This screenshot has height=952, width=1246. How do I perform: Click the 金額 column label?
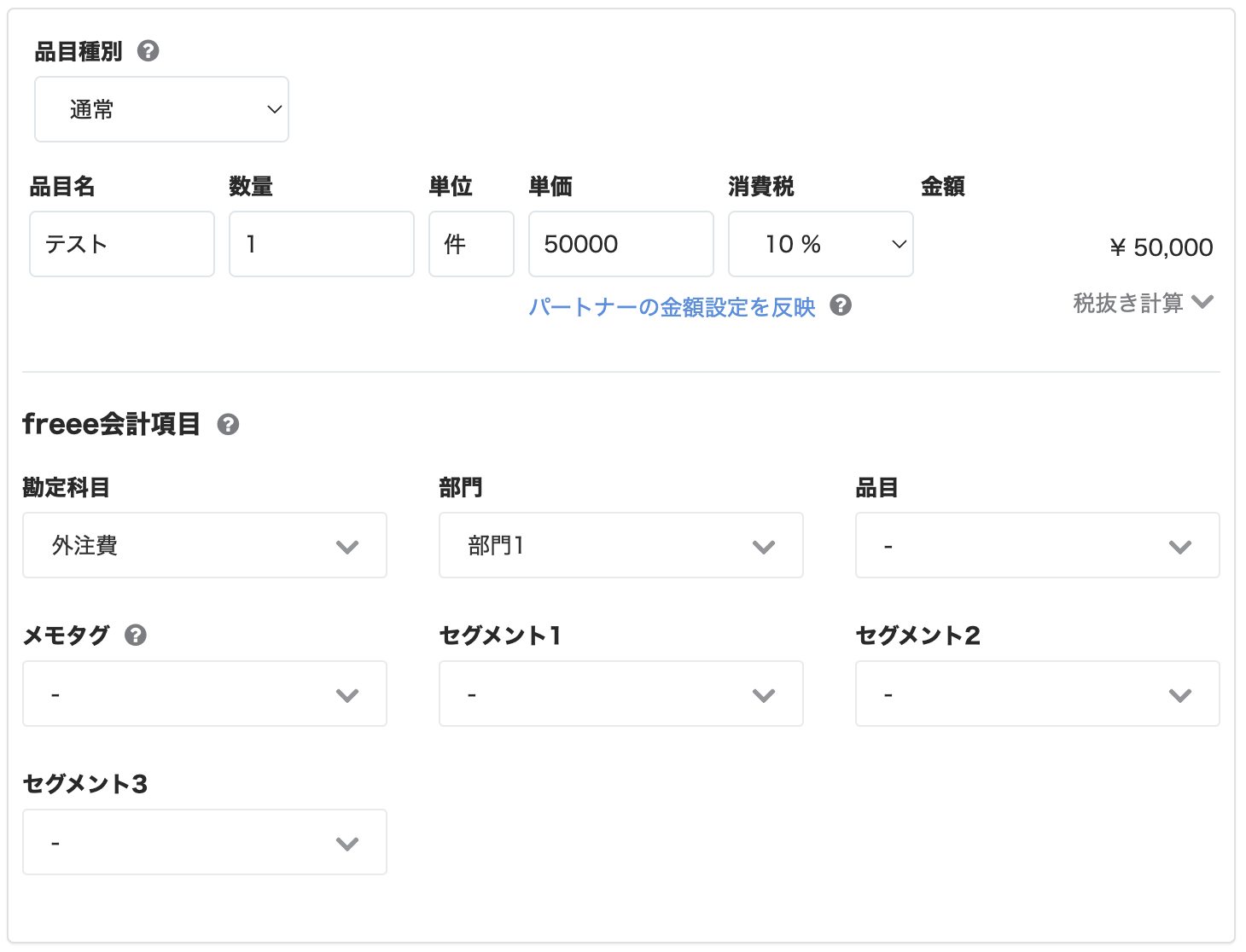pyautogui.click(x=942, y=186)
